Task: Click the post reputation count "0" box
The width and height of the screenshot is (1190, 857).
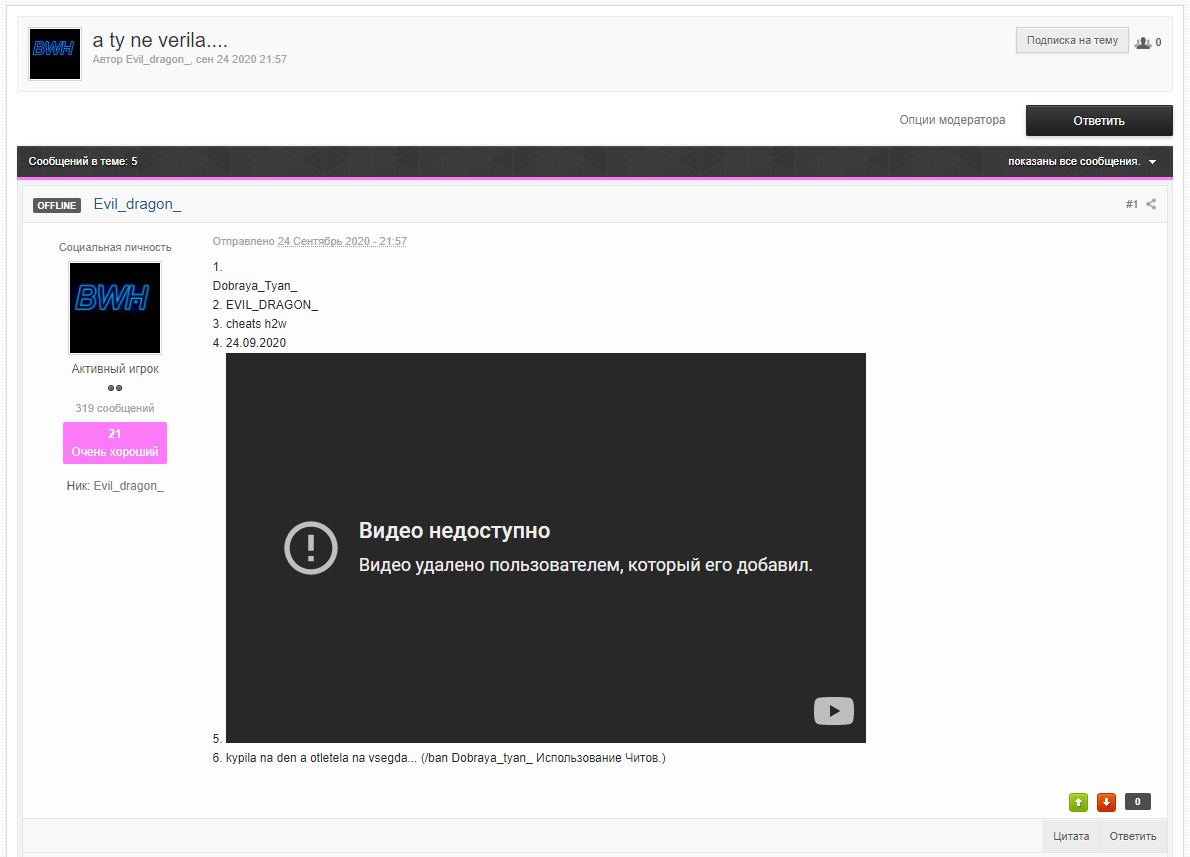Action: pyautogui.click(x=1137, y=802)
